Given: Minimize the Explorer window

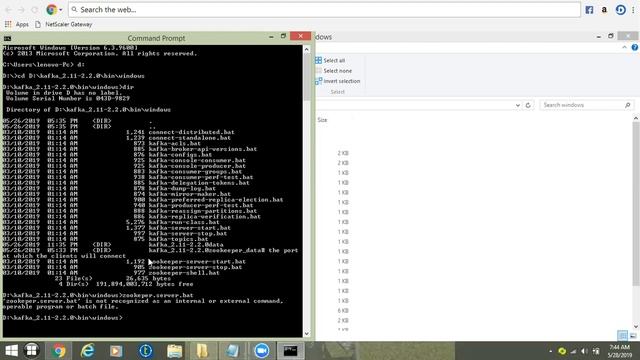Looking at the screenshot, I should click(x=599, y=37).
